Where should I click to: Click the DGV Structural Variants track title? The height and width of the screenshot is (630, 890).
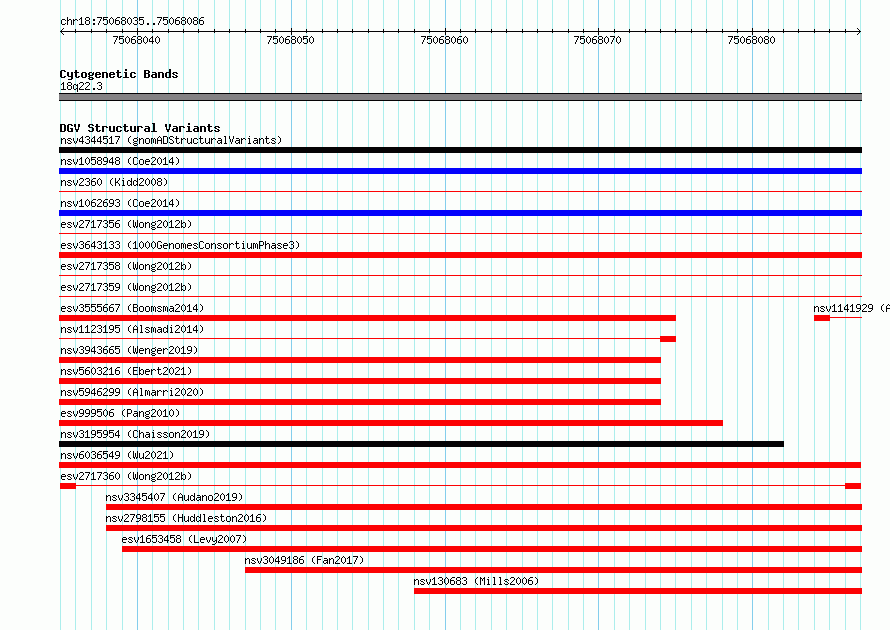point(140,128)
